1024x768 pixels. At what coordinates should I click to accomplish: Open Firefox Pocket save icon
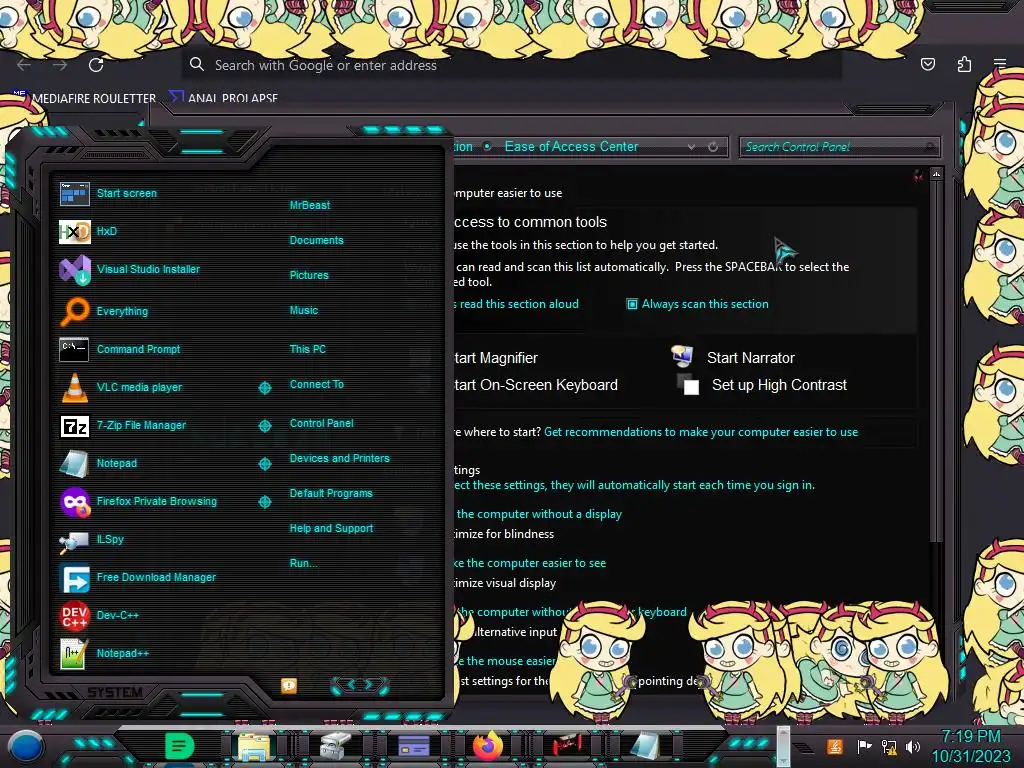pos(928,64)
